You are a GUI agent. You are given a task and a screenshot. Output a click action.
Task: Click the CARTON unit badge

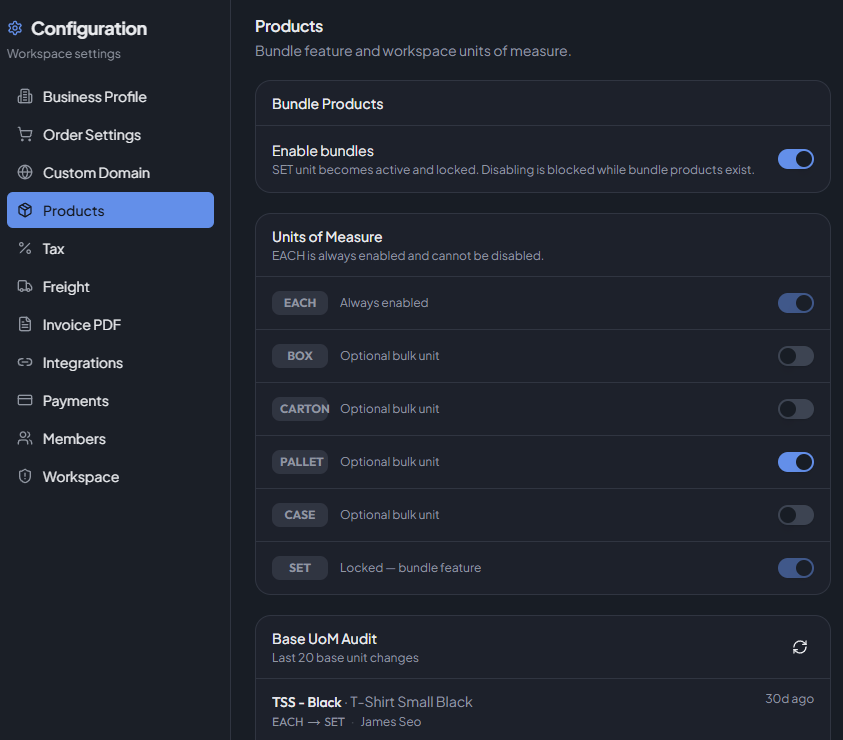301,409
